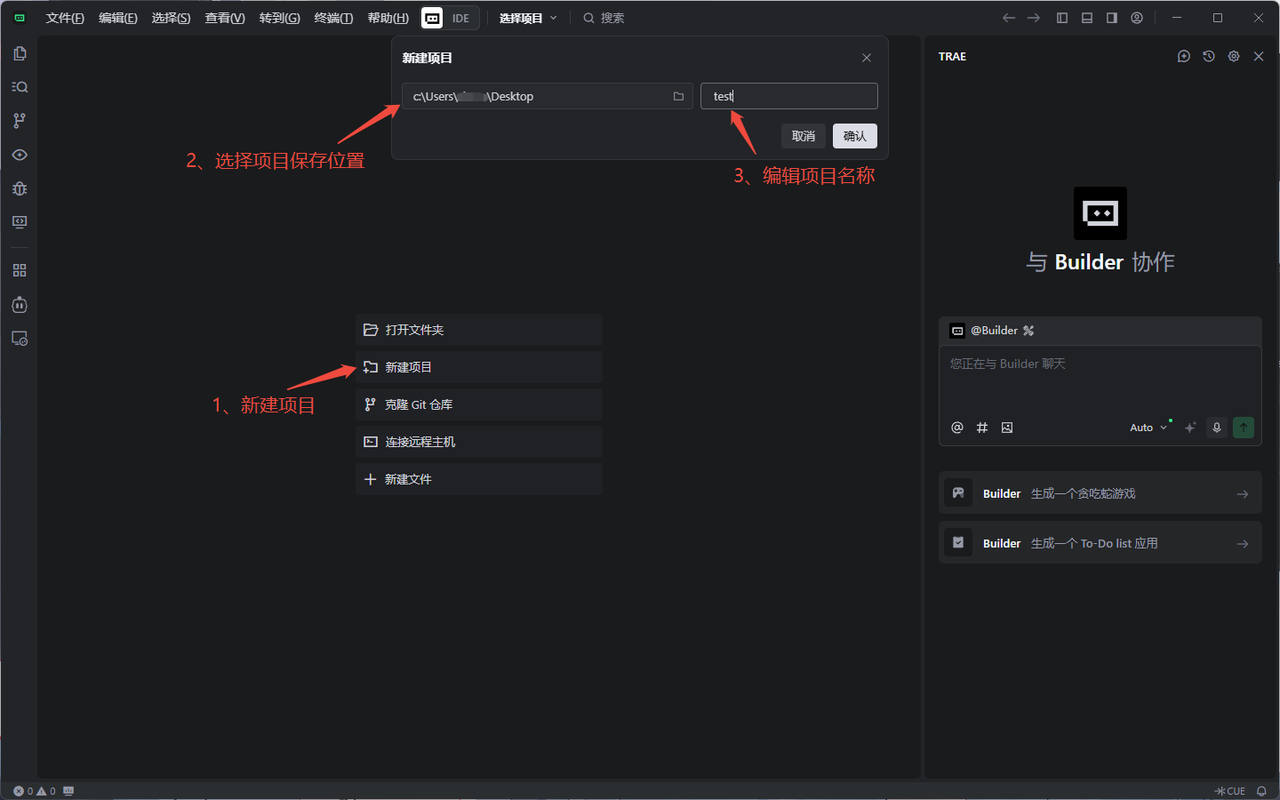Click the sparkle optimize prompt icon
Screen dimensions: 1280x800
tap(1190, 427)
